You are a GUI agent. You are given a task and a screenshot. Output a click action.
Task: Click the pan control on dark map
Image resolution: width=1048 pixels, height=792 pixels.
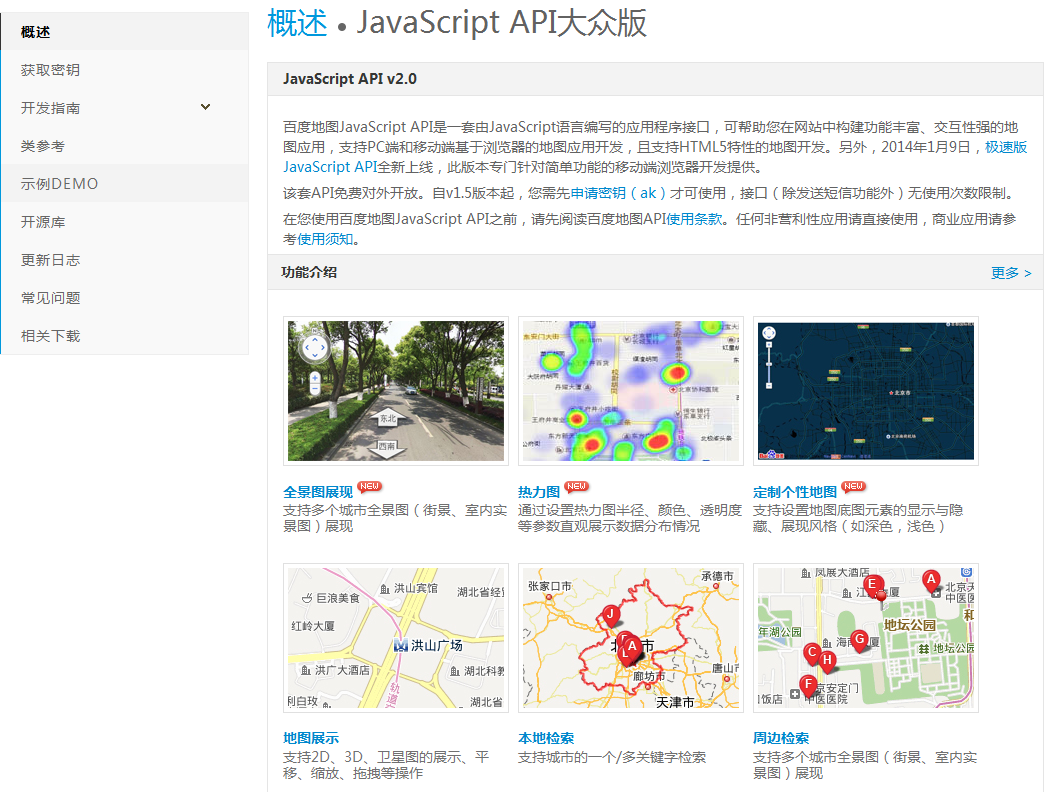(769, 333)
